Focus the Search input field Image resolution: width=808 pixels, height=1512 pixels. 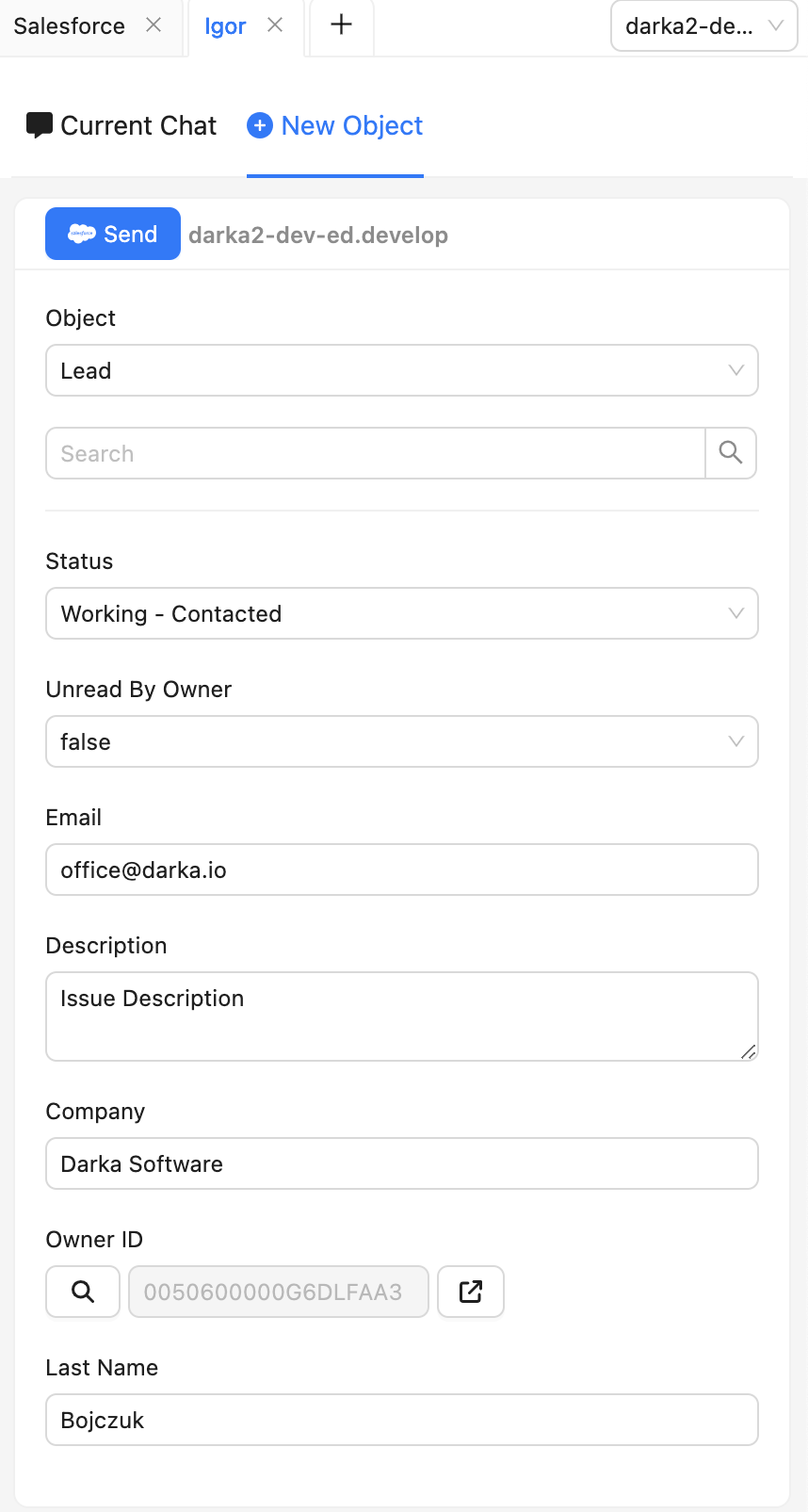pos(375,454)
